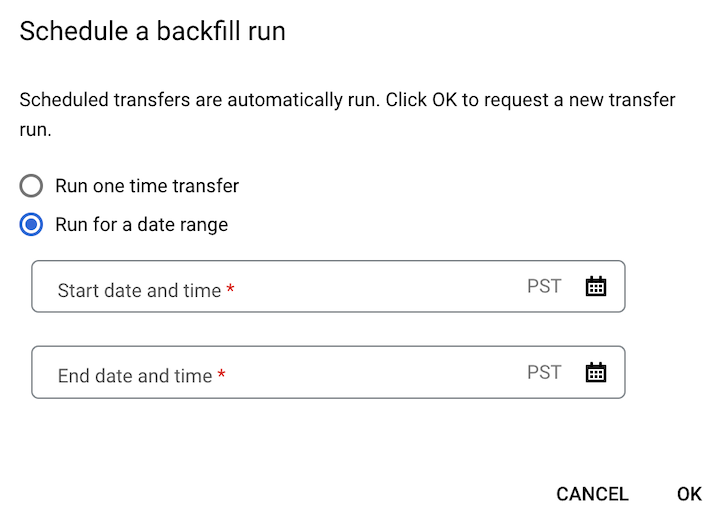Click the blue dot inside the selected radio
The width and height of the screenshot is (720, 517).
(32, 225)
